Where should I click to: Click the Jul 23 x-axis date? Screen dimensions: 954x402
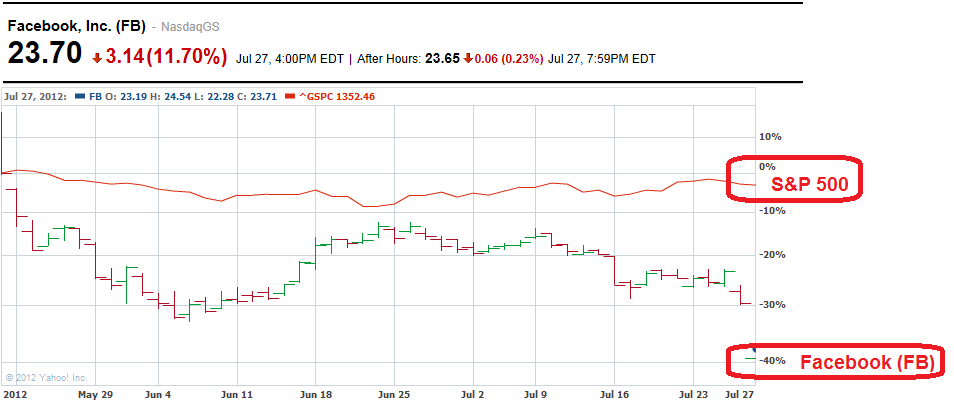(x=694, y=394)
